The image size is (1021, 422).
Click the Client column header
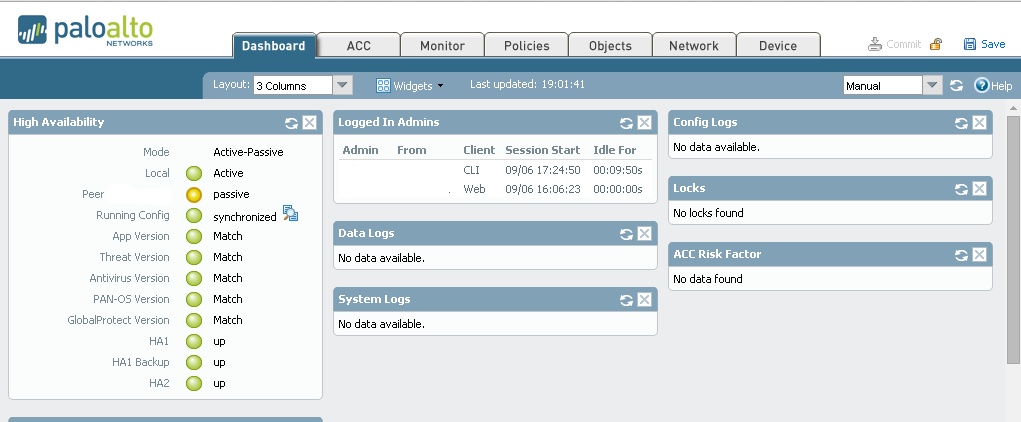click(479, 150)
